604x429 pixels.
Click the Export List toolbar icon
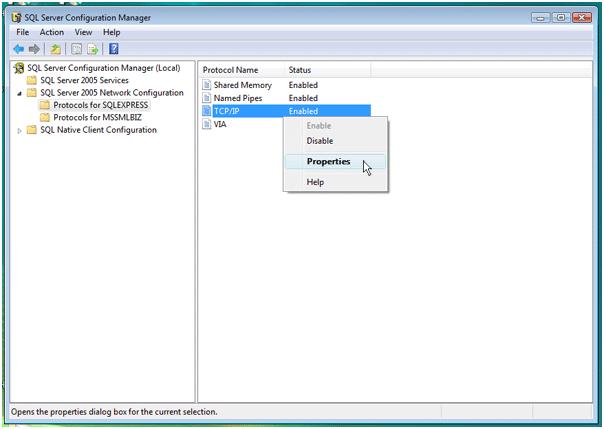93,49
